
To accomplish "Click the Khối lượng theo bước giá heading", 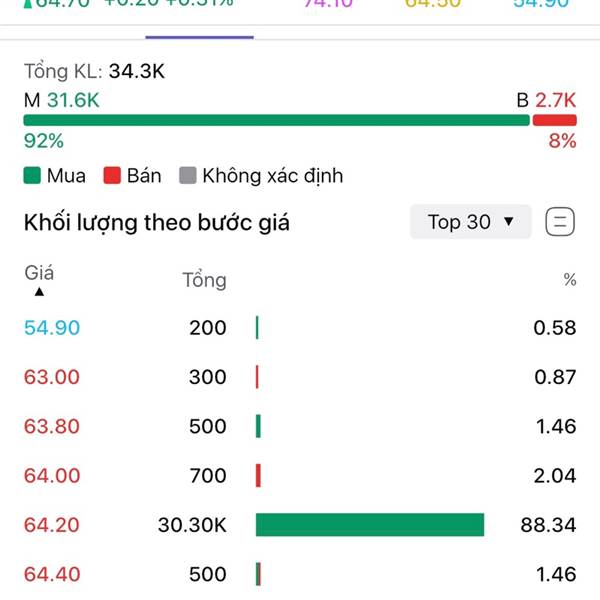I will click(157, 223).
